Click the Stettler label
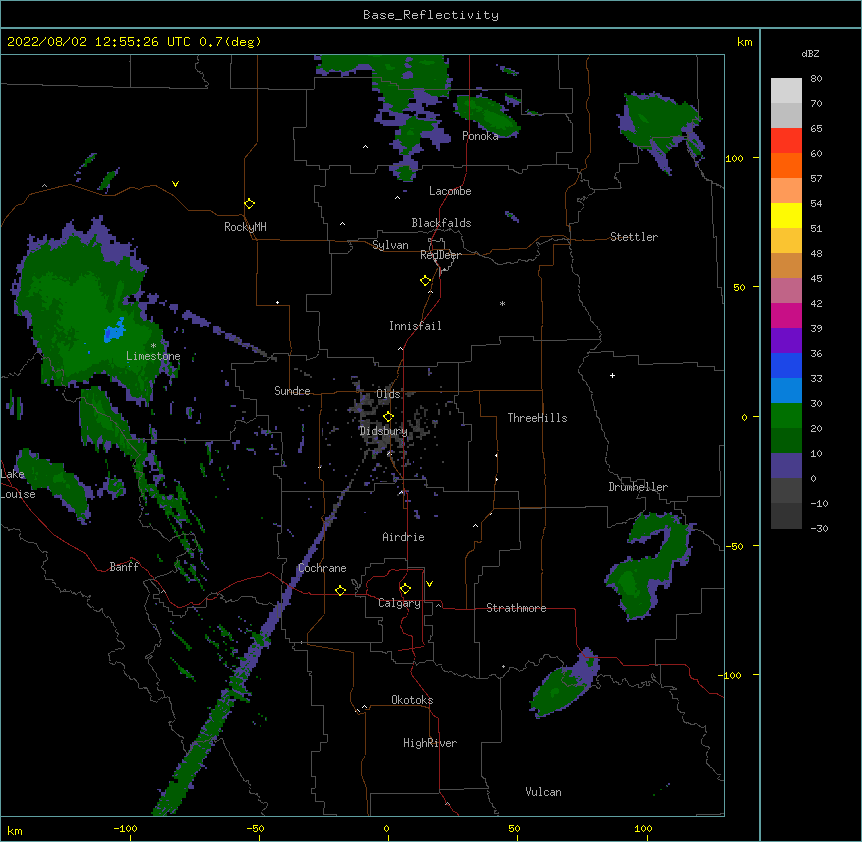The height and width of the screenshot is (842, 862). 634,237
